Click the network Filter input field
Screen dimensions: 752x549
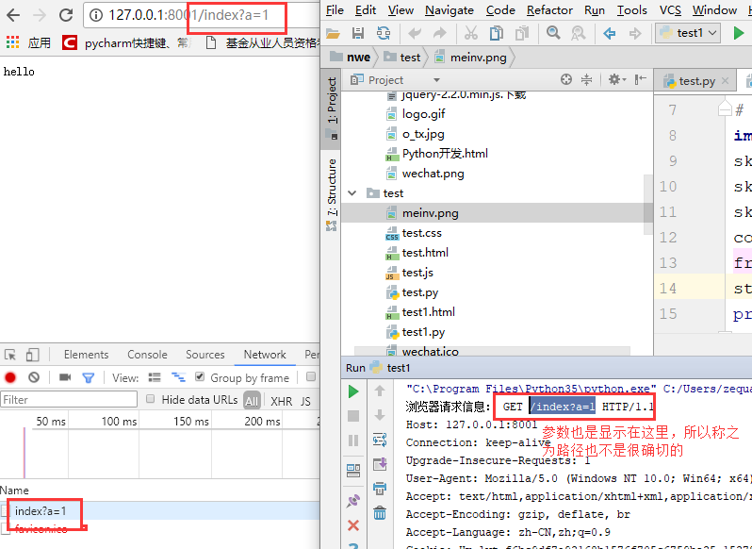68,399
